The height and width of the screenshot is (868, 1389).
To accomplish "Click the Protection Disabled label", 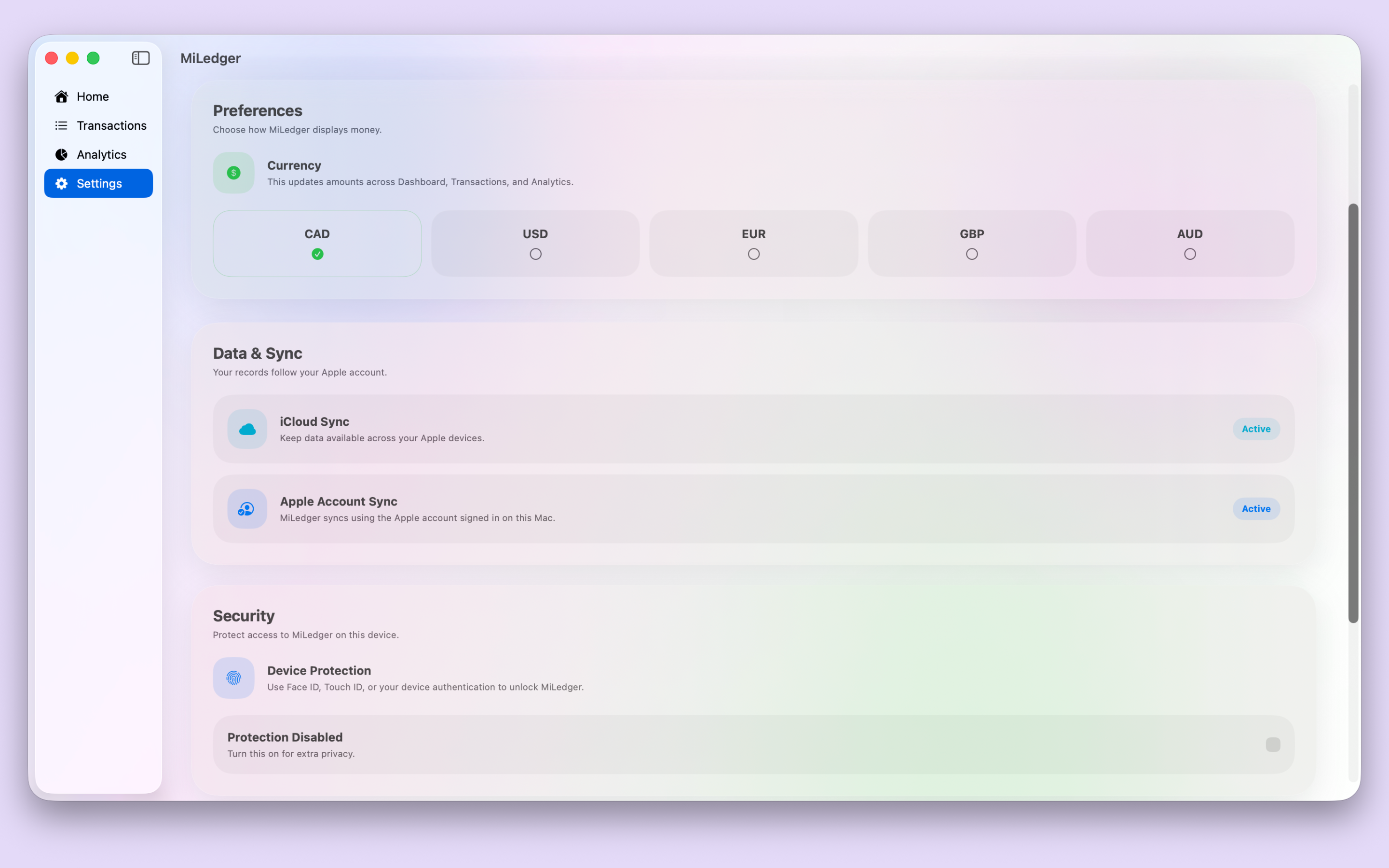I will pyautogui.click(x=285, y=737).
